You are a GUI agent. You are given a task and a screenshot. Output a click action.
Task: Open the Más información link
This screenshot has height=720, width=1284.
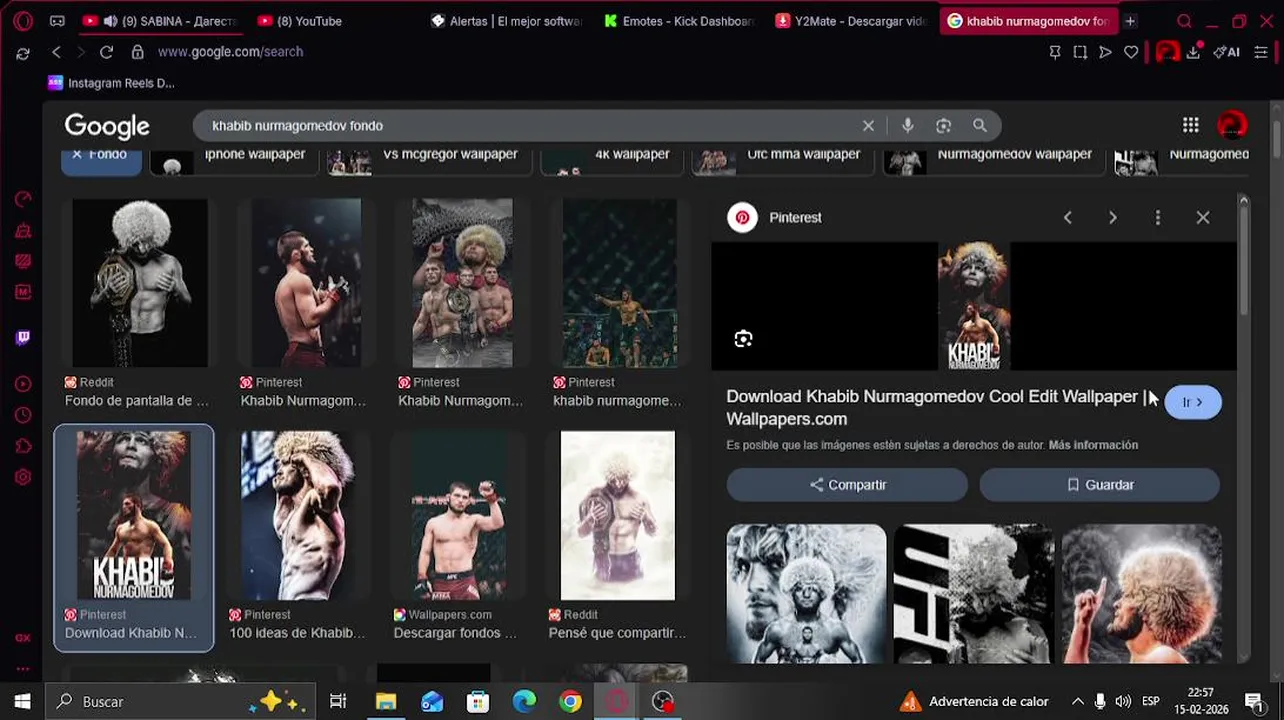coord(1093,445)
